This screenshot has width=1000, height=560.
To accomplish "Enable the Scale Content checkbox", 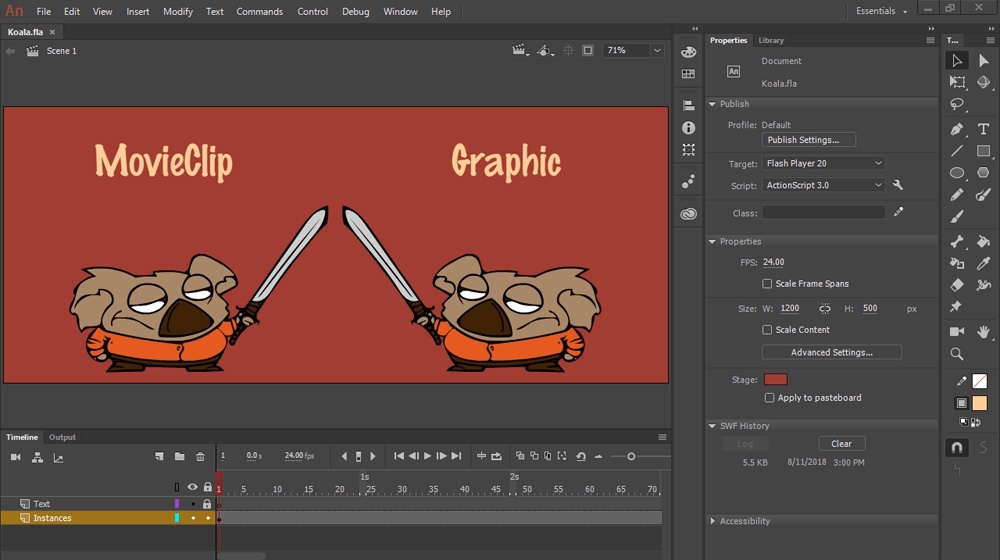I will (x=767, y=330).
